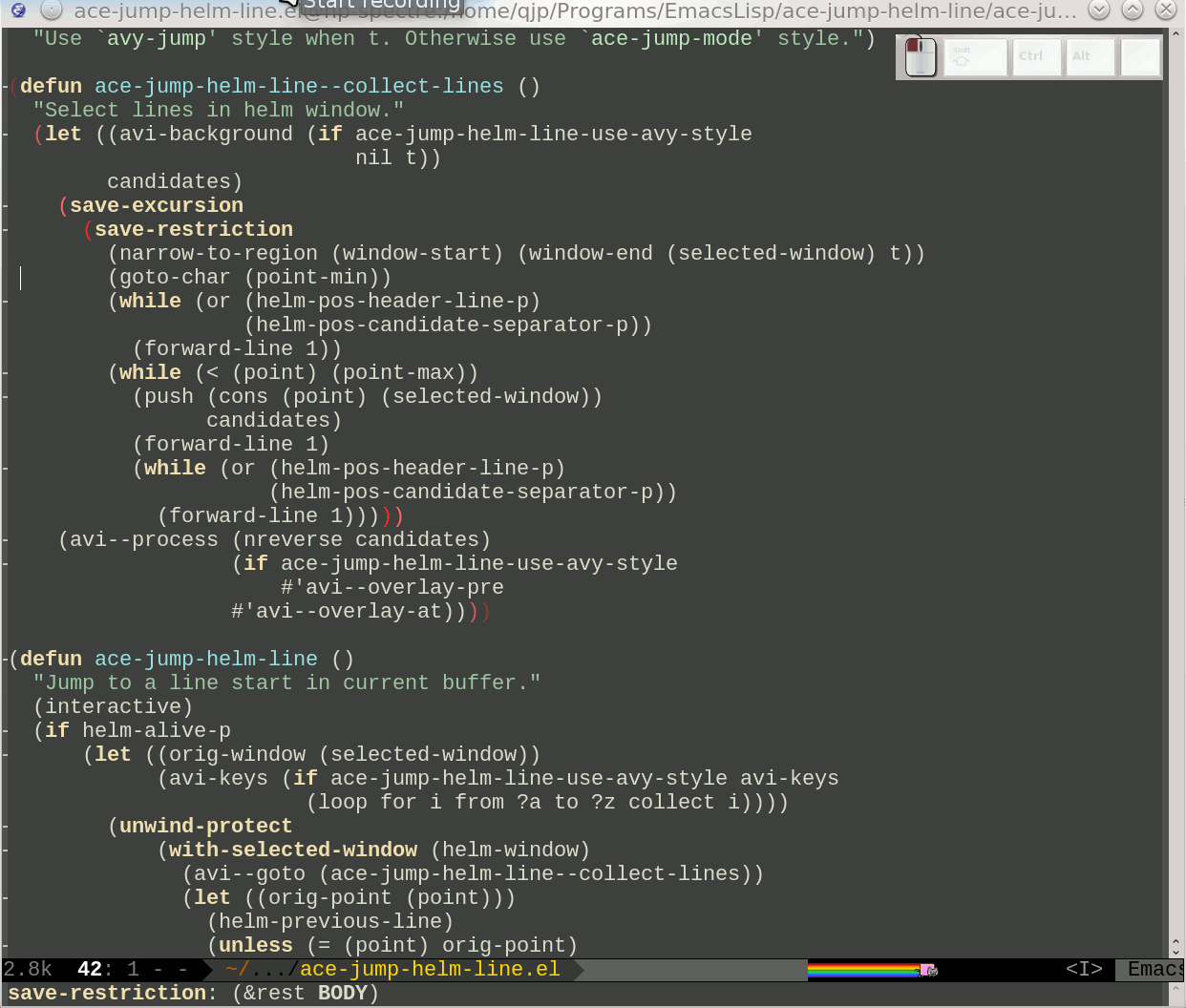Screen dimensions: 1186x1008
Task: Collapse the unwind-protect fold marker
Action: pyautogui.click(x=6, y=827)
